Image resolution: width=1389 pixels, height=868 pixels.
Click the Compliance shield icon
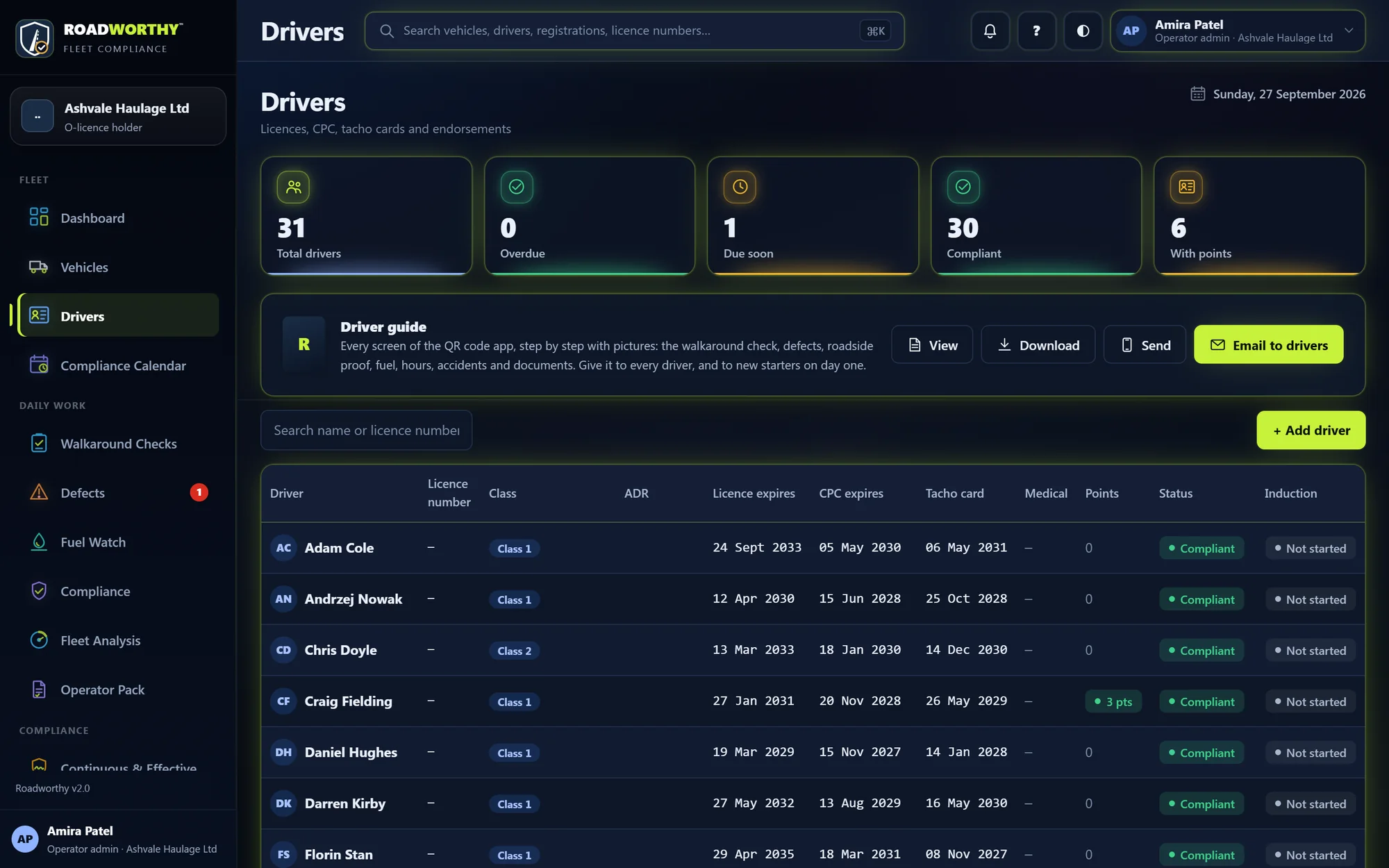point(39,591)
